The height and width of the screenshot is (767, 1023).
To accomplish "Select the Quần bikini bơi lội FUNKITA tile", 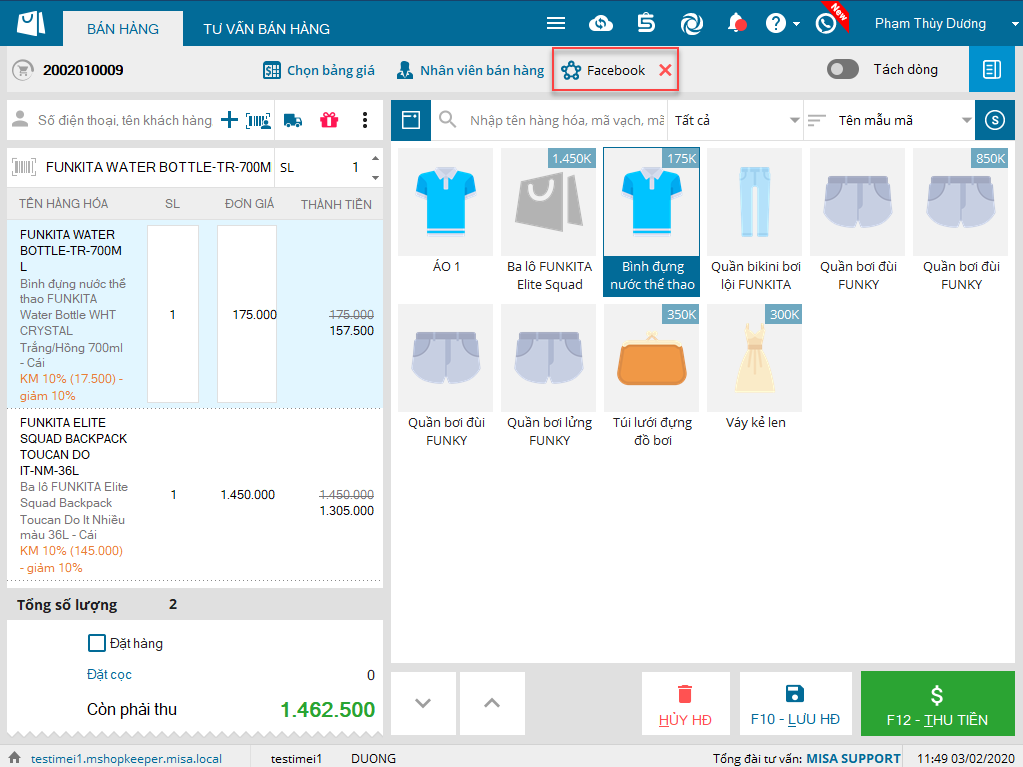I will click(755, 222).
